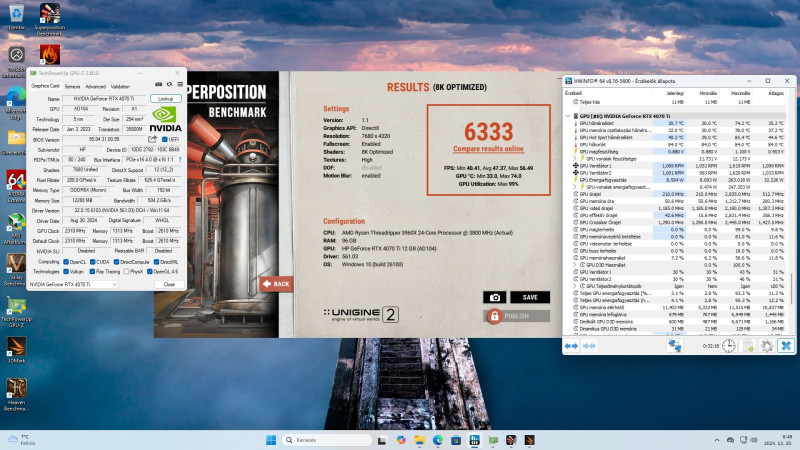
Task: Open Valley Benchmark desktop icon
Action: pos(16,270)
